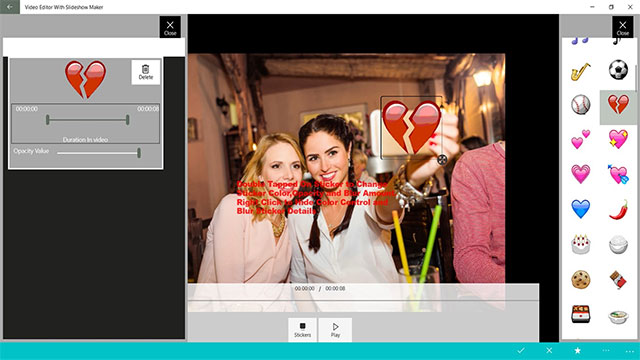Image resolution: width=640 pixels, height=360 pixels.
Task: Open the Stickers panel button
Action: coord(302,330)
